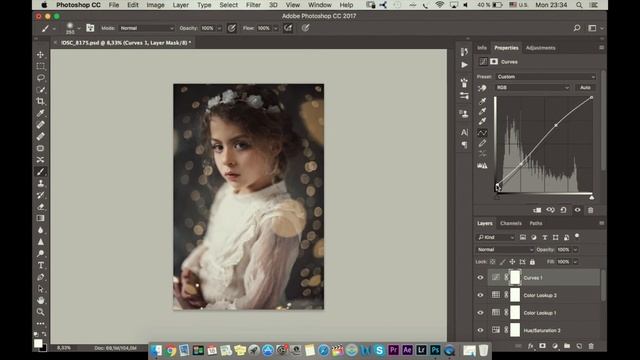Toggle Curves adjustment visibility in Properties panel
The width and height of the screenshot is (640, 360).
(x=577, y=210)
